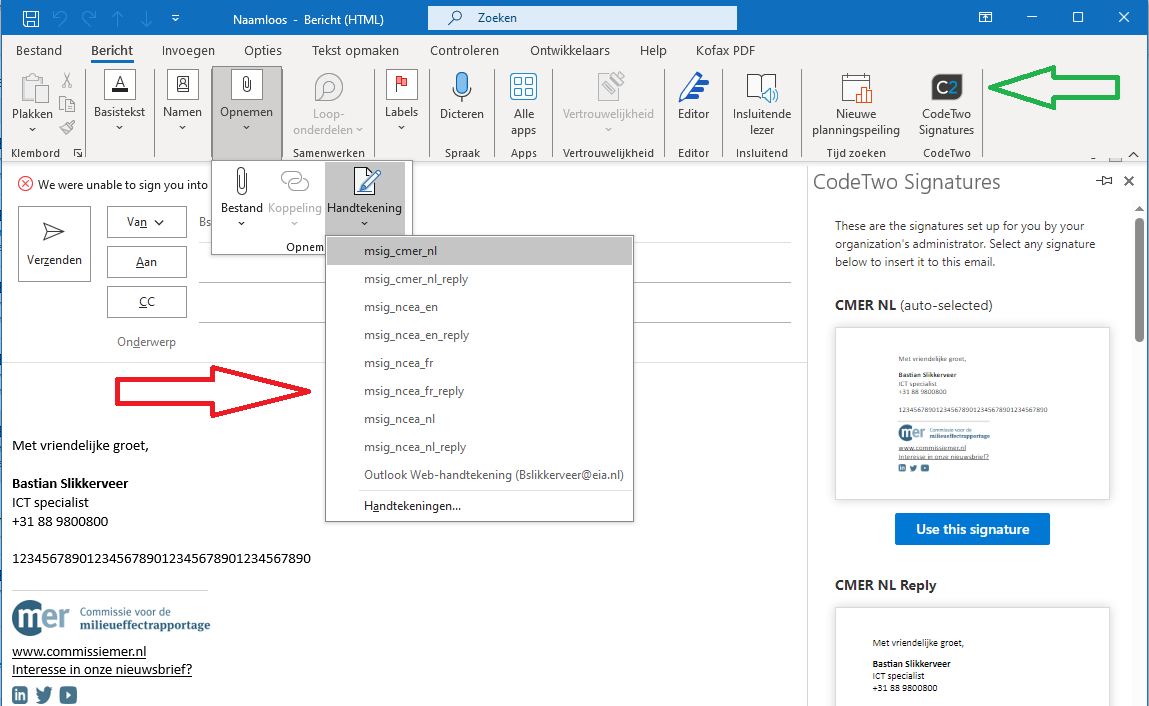Create a Nieuwe planningspeiling
The height and width of the screenshot is (706, 1149).
point(856,104)
